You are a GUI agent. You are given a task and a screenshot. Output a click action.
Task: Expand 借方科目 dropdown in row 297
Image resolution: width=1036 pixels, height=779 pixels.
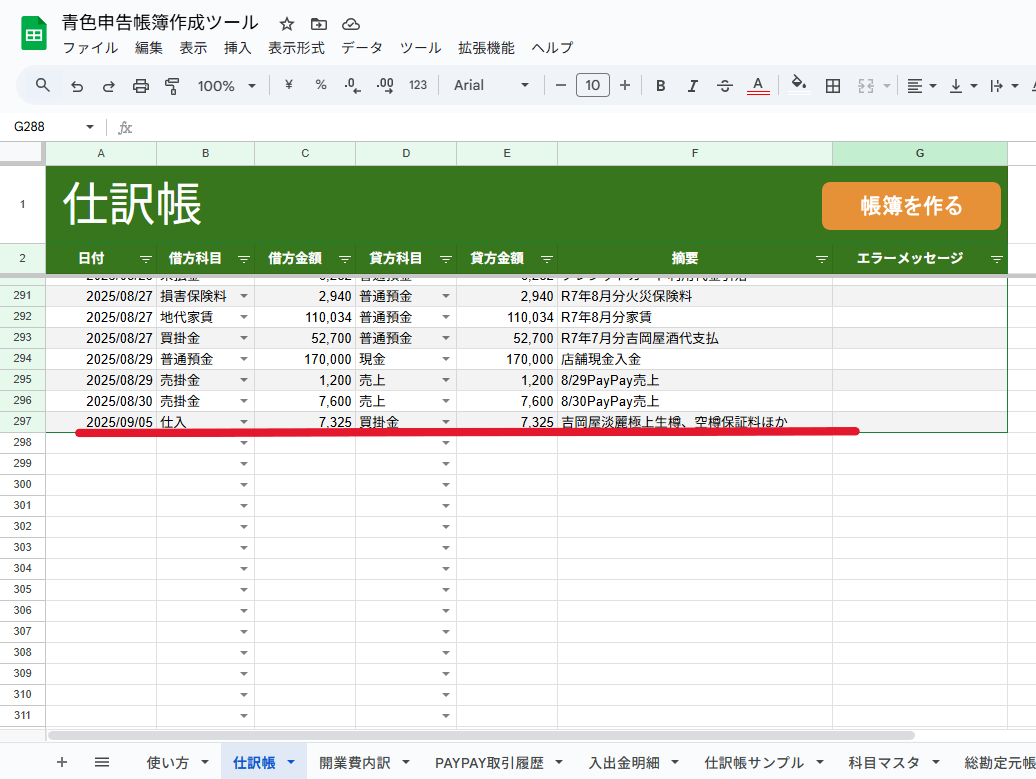(x=243, y=423)
